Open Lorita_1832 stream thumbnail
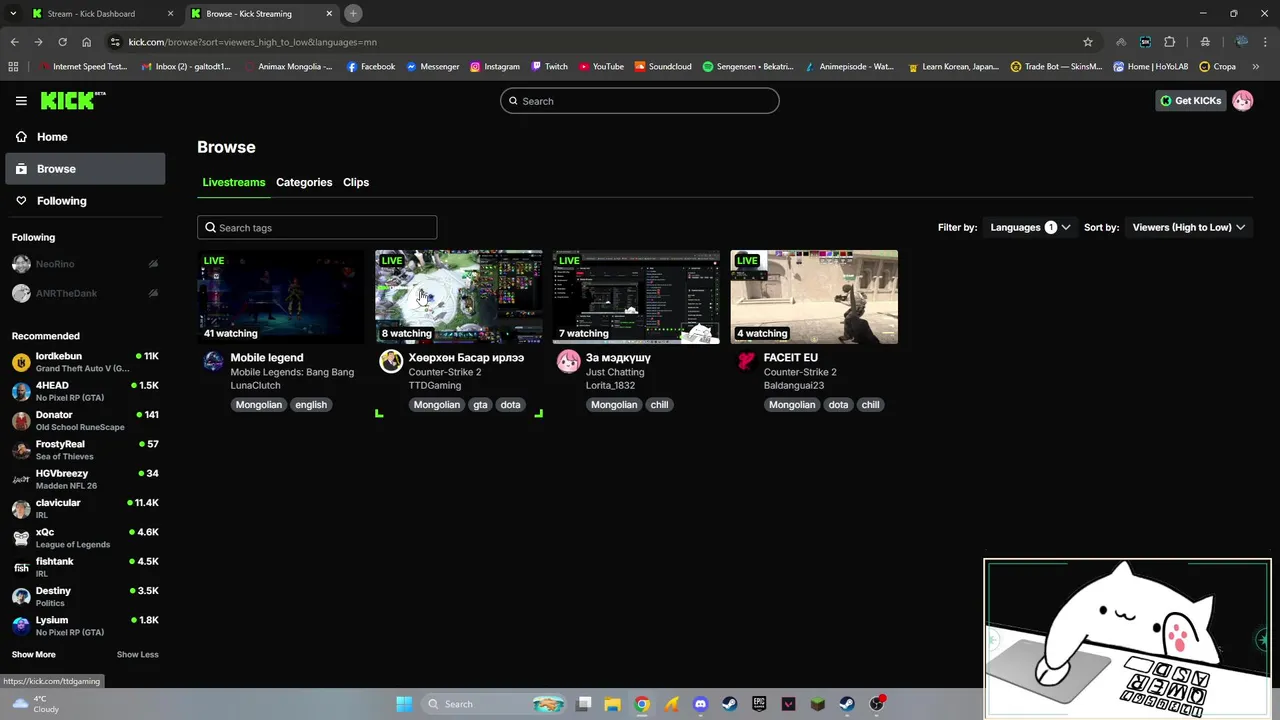This screenshot has width=1280, height=720. [636, 297]
